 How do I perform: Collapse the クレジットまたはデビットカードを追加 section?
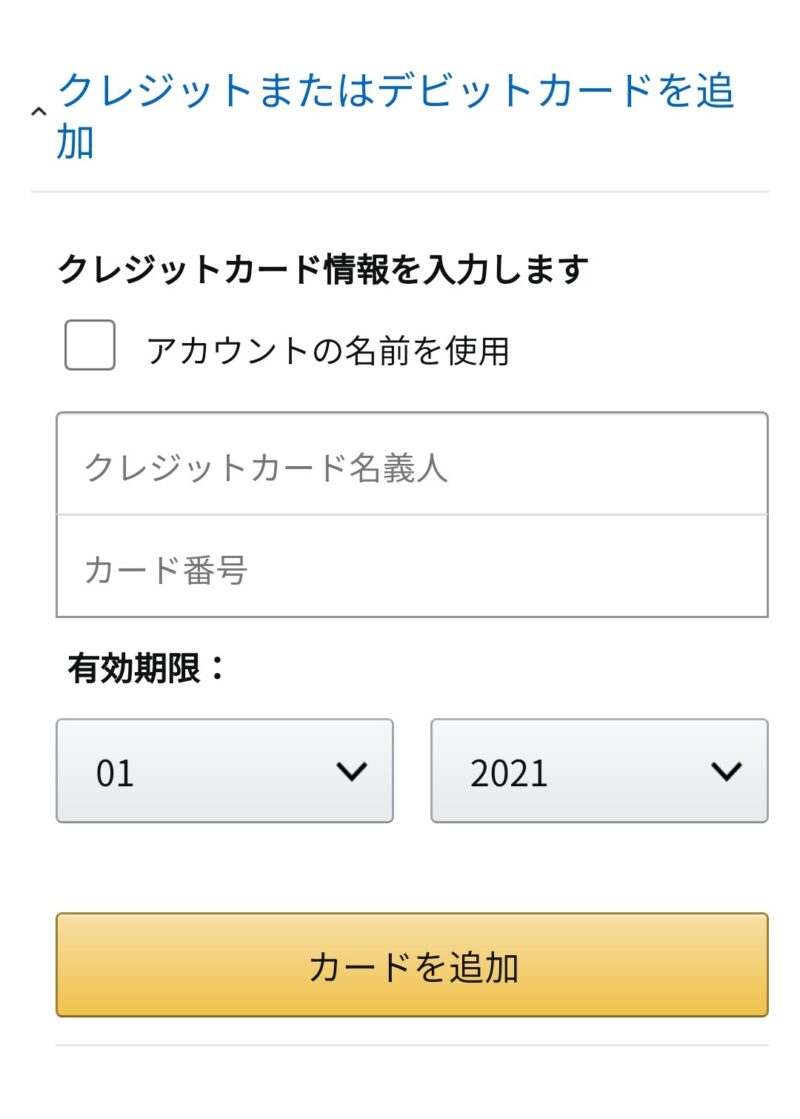[x=39, y=111]
